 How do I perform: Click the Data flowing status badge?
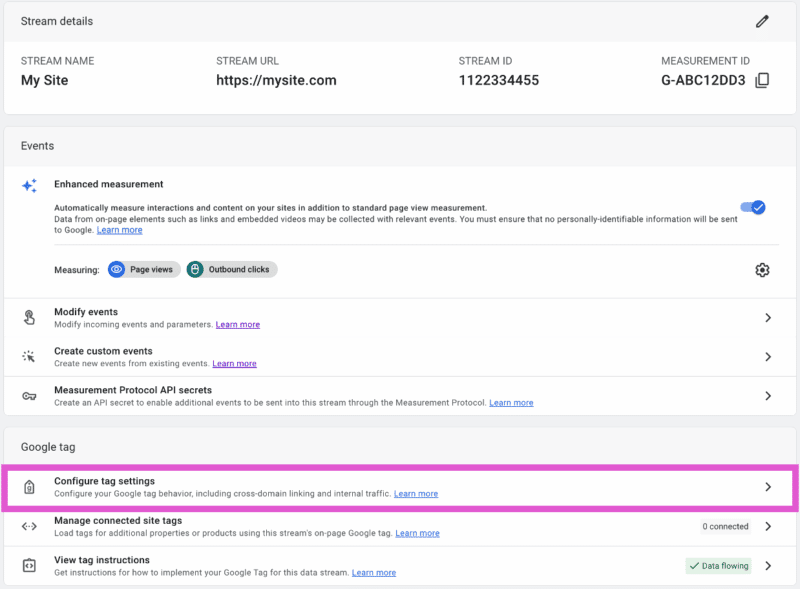[x=718, y=566]
